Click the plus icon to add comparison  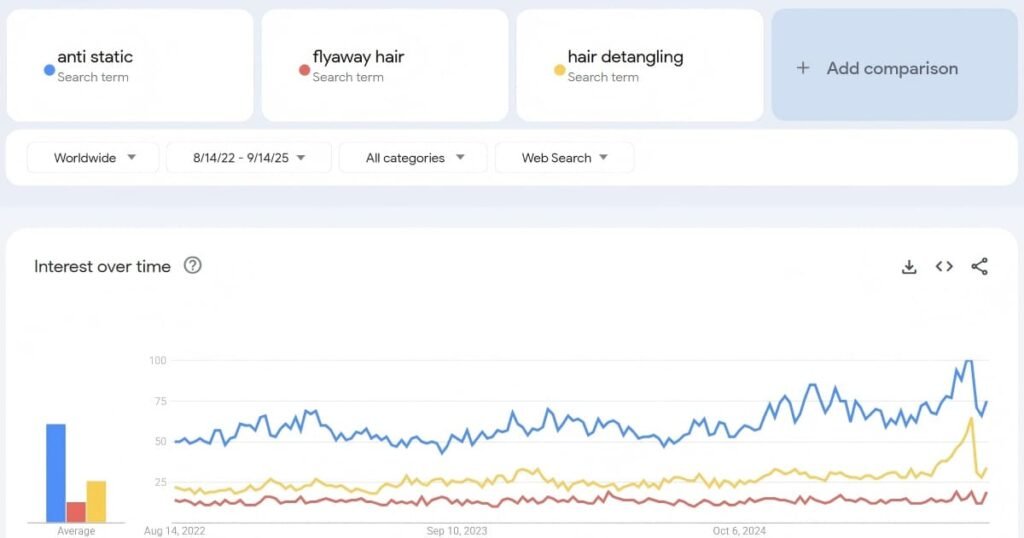click(802, 68)
